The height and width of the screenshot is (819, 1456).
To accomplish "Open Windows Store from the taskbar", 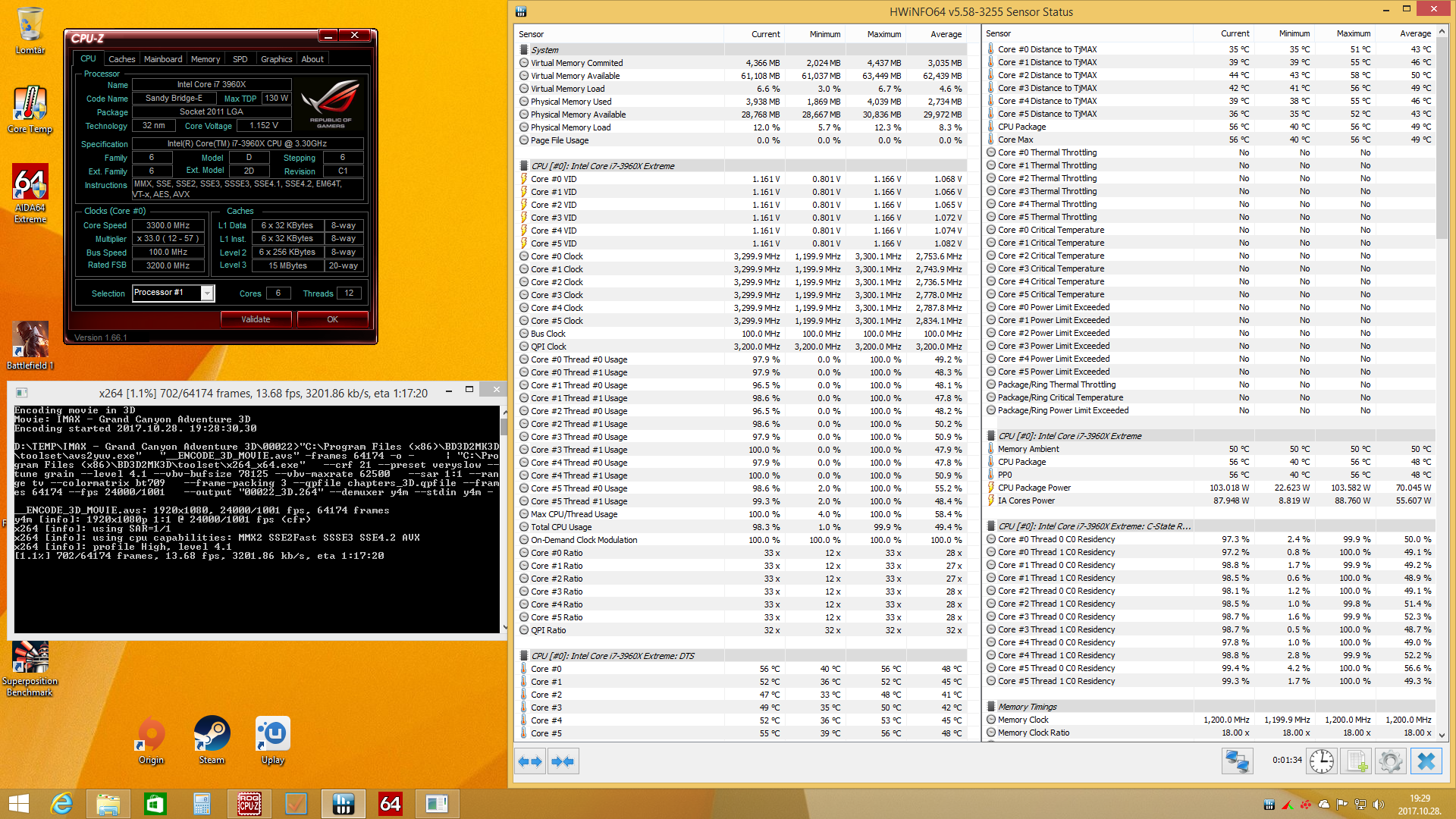I will click(x=155, y=804).
